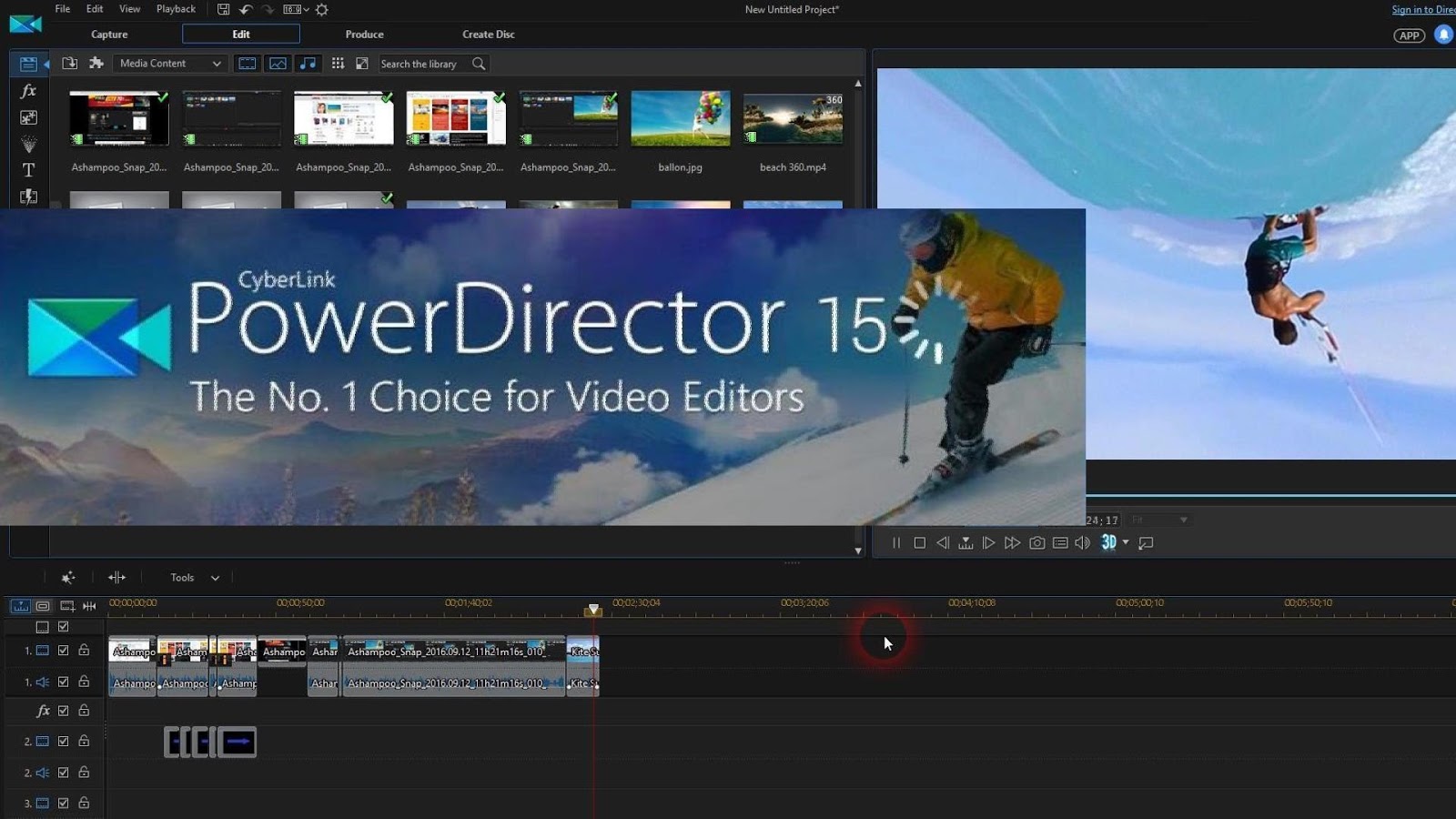The image size is (1456, 819).
Task: Open the Effects room (fx icon)
Action: point(28,91)
